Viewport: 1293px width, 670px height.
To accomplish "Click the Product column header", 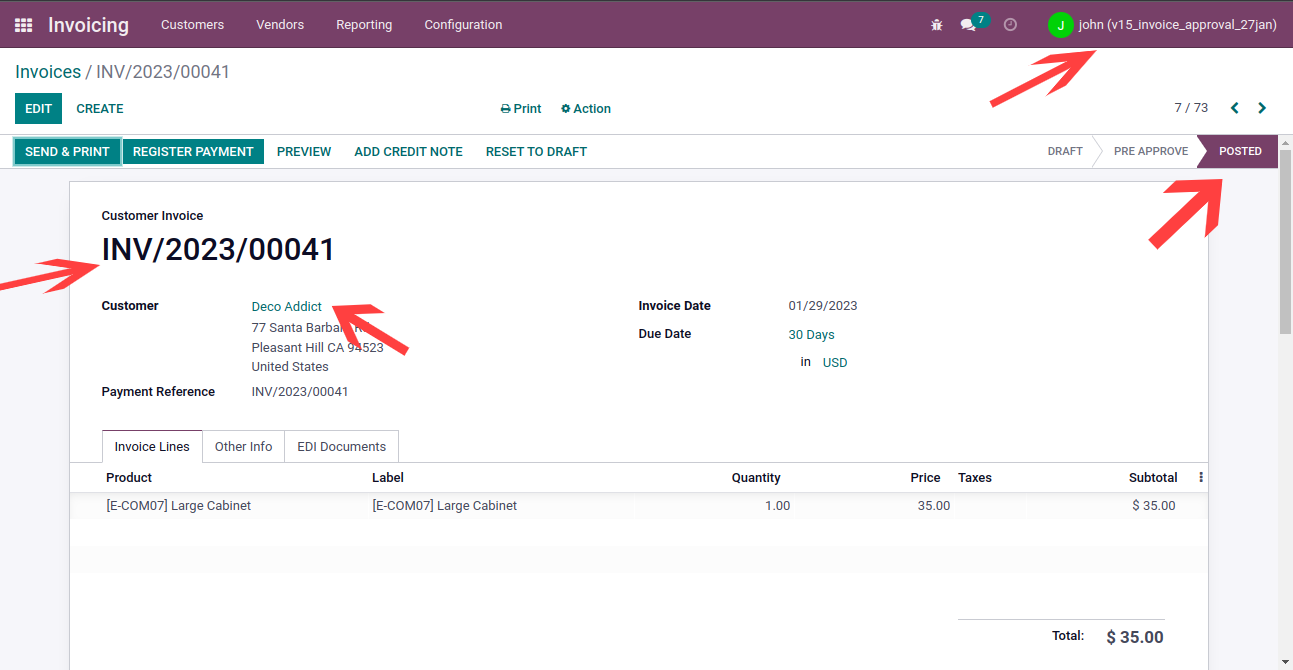I will pyautogui.click(x=129, y=478).
